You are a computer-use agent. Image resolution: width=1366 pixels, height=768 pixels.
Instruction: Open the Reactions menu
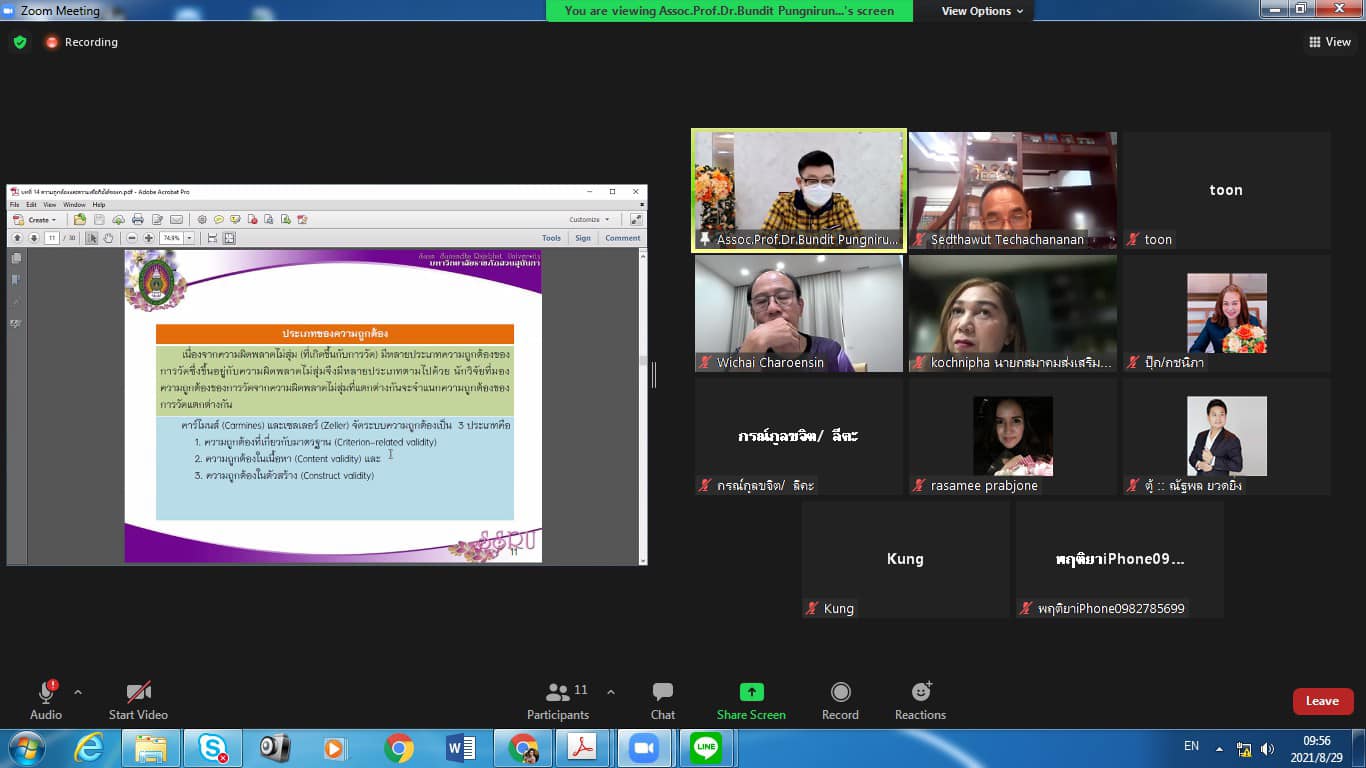point(920,700)
